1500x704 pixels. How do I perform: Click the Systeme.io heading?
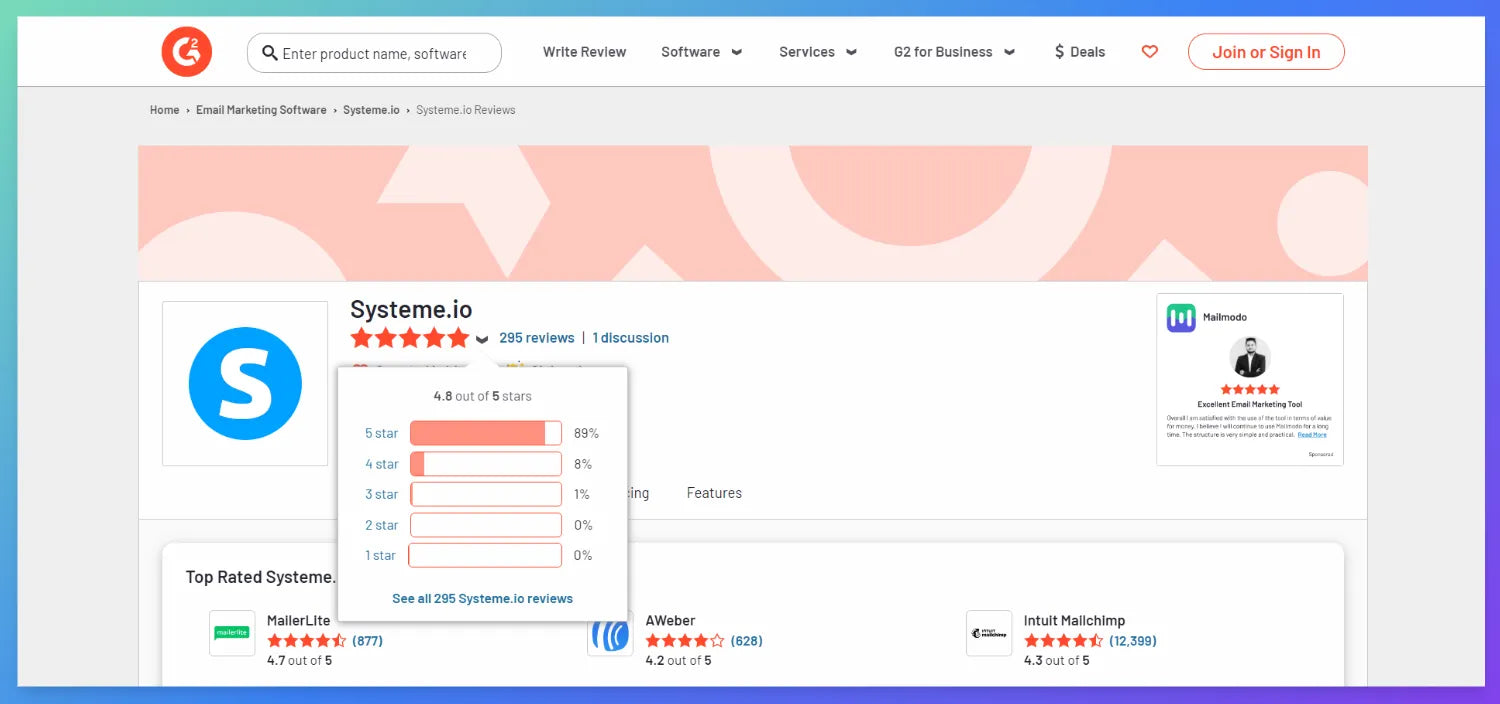[x=411, y=309]
